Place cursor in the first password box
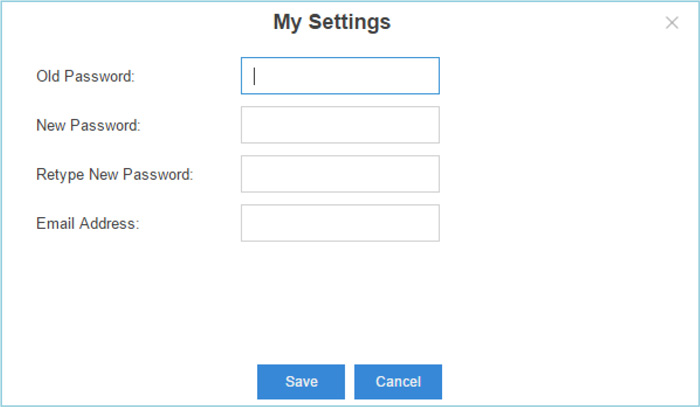 tap(340, 76)
